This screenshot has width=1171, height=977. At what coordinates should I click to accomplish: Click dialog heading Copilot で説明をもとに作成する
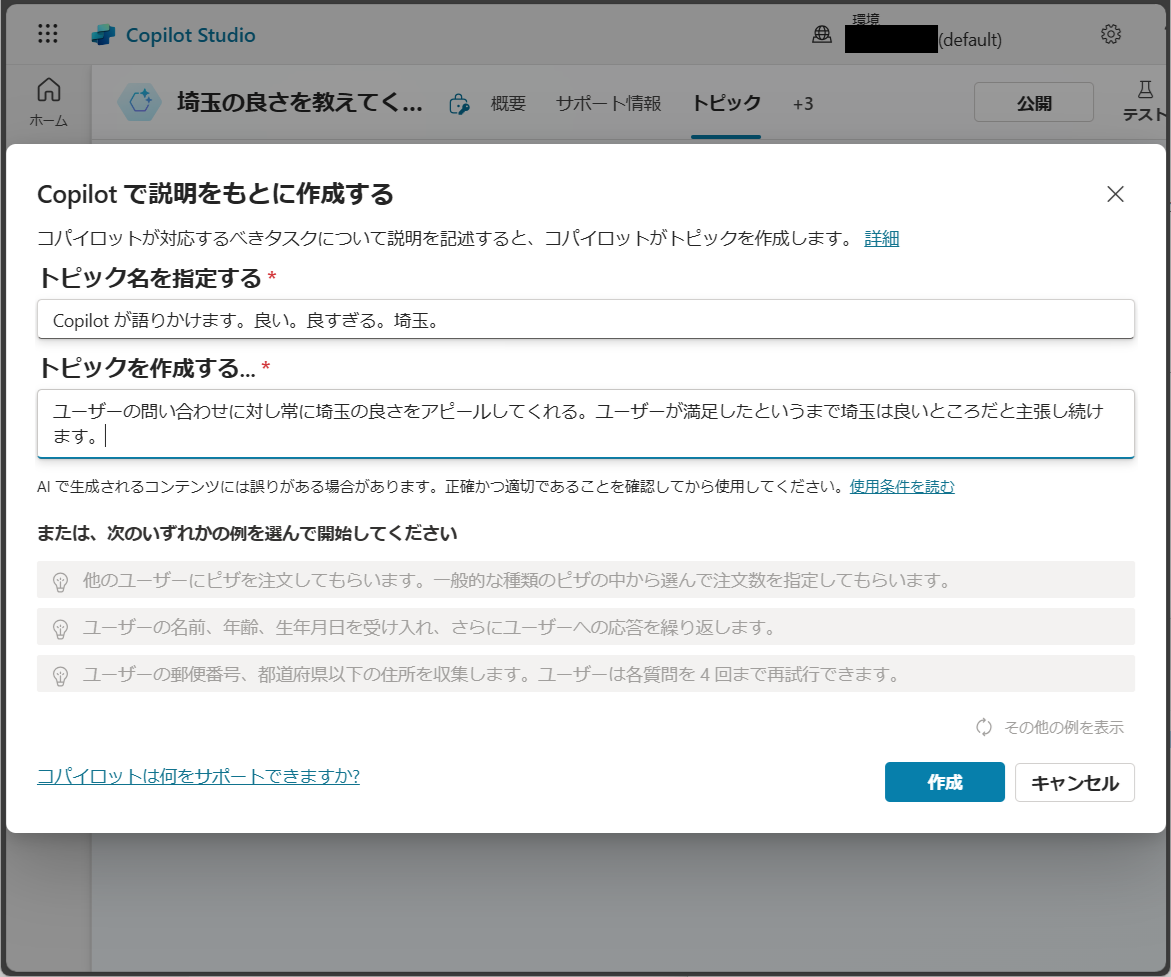215,194
